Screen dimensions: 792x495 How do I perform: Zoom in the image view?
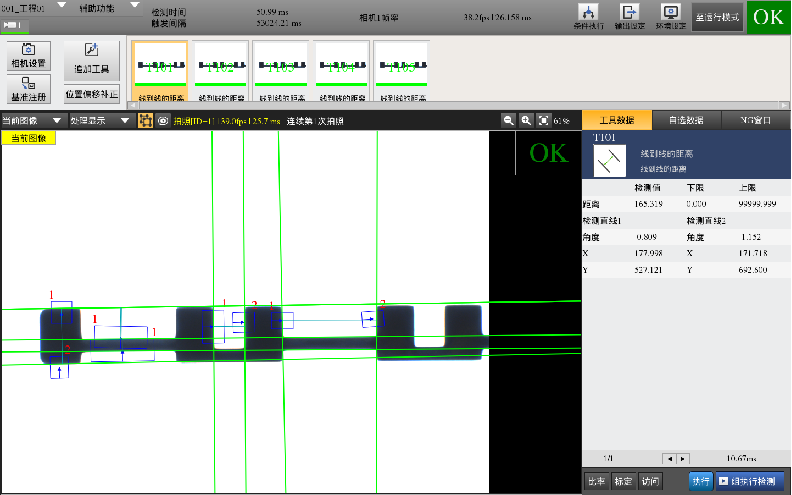point(526,120)
